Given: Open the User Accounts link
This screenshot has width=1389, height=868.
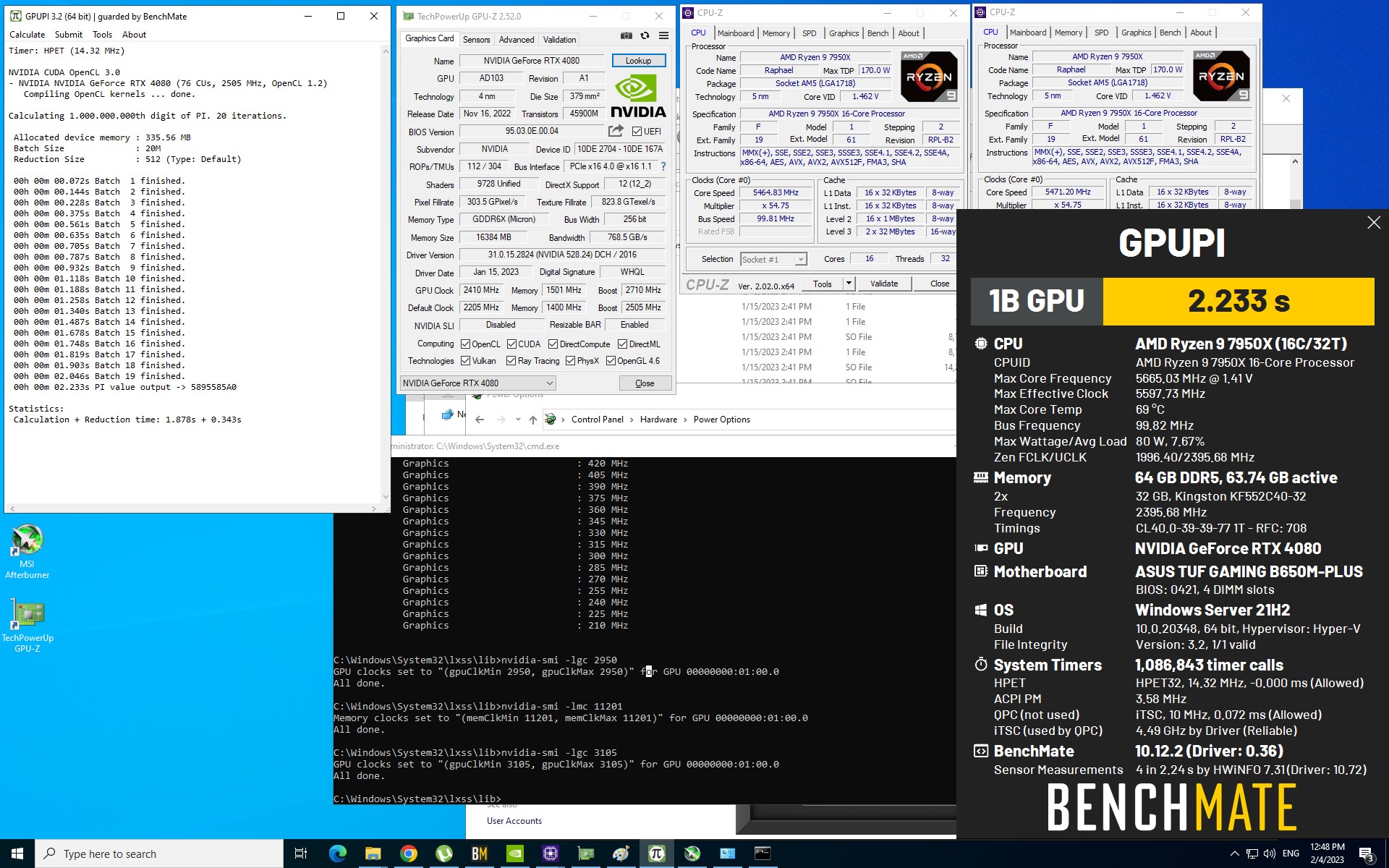Looking at the screenshot, I should click(514, 821).
